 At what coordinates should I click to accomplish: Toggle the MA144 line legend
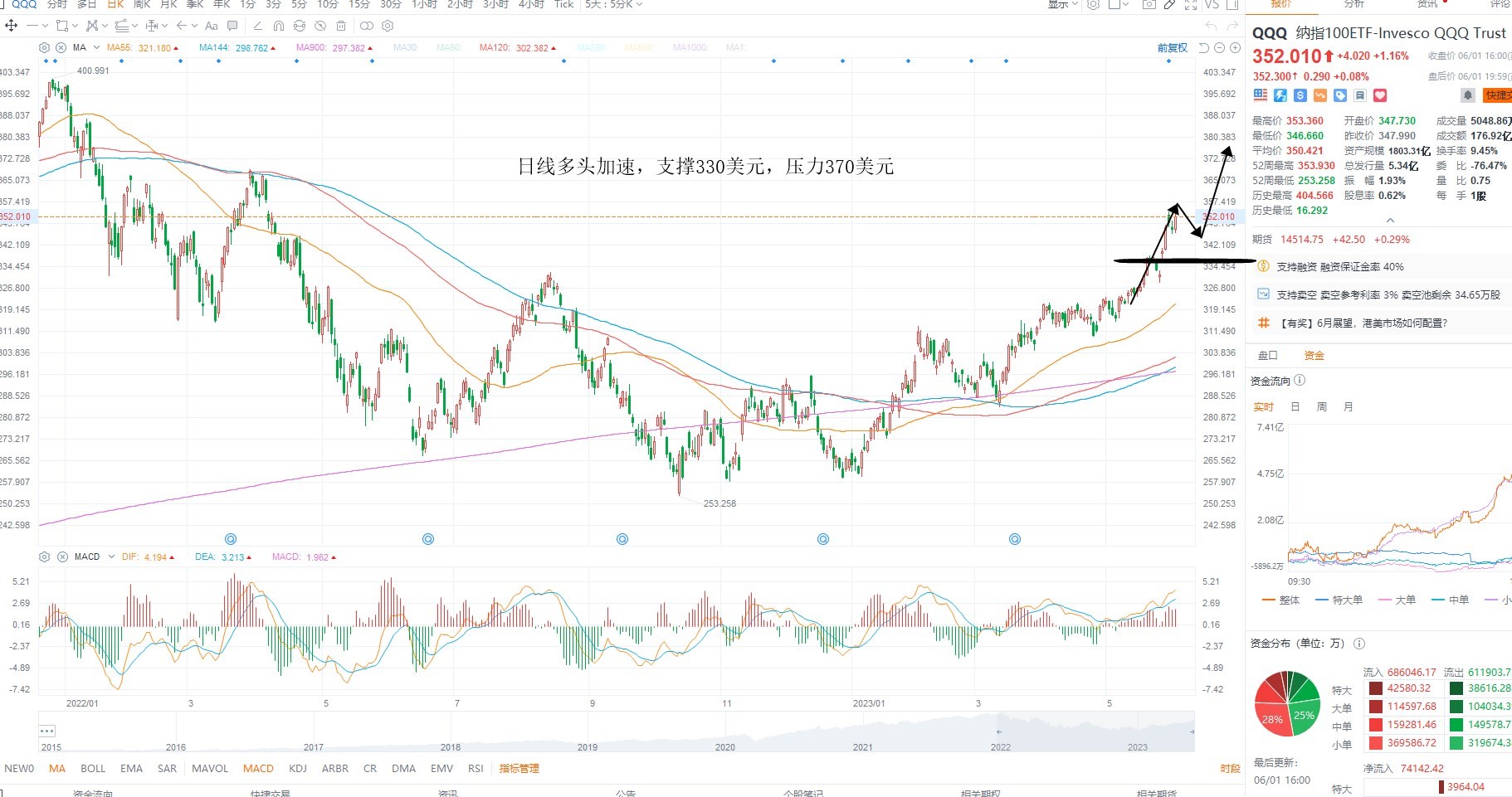pos(237,47)
